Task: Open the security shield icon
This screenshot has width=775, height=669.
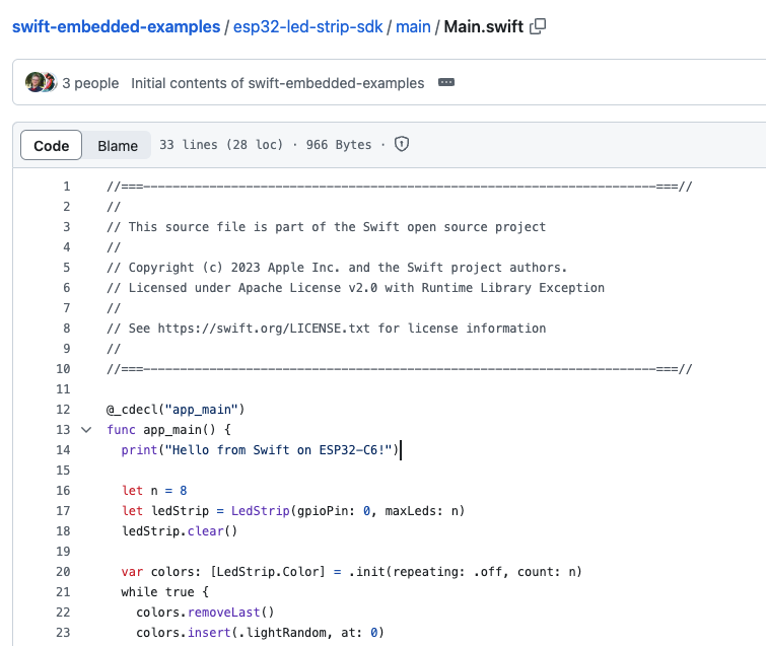Action: click(x=402, y=144)
